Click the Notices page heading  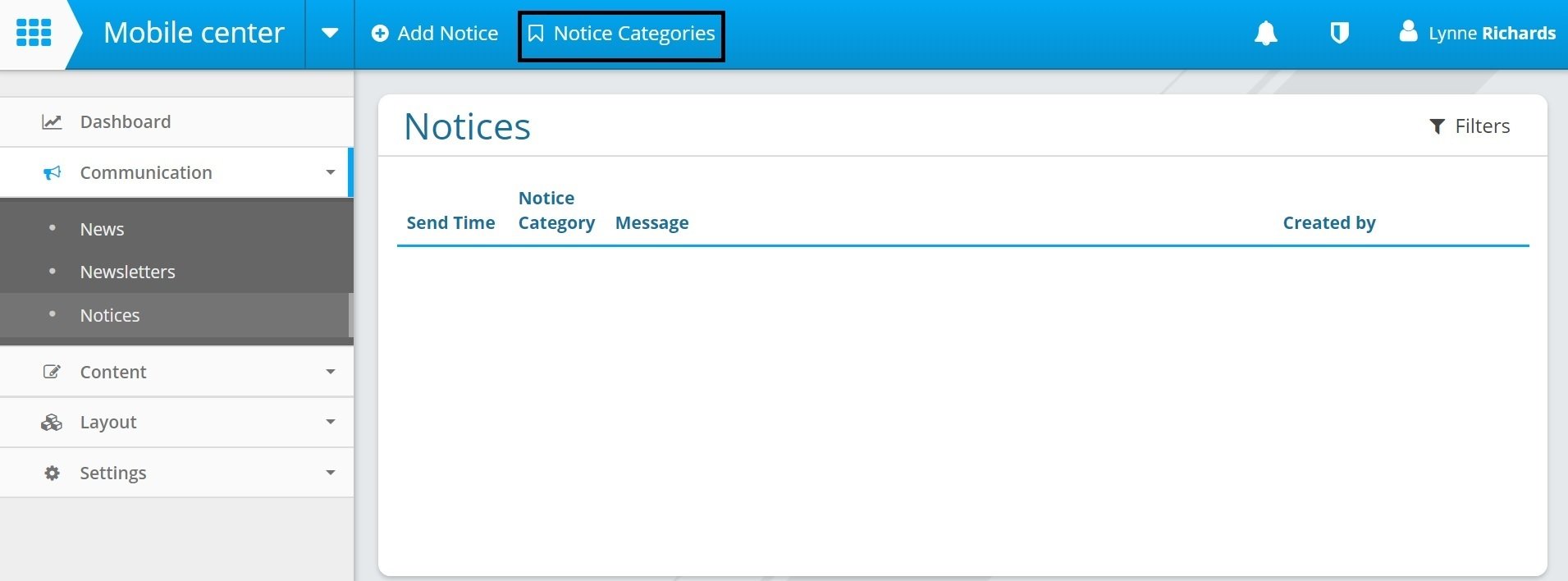pyautogui.click(x=467, y=126)
